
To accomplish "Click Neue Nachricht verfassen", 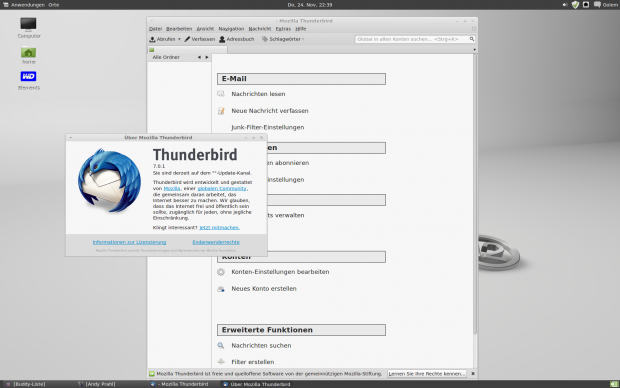I will click(270, 111).
